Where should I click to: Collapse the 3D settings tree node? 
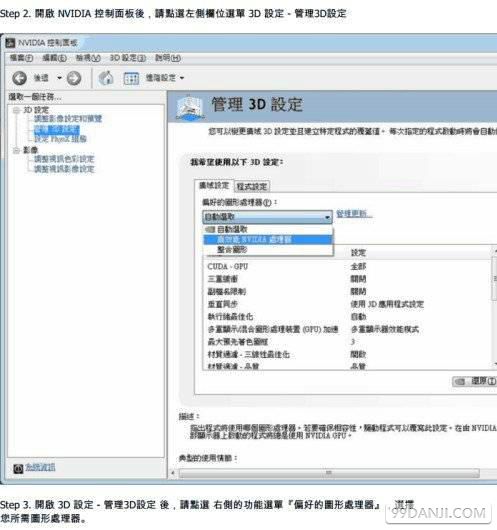click(16, 110)
